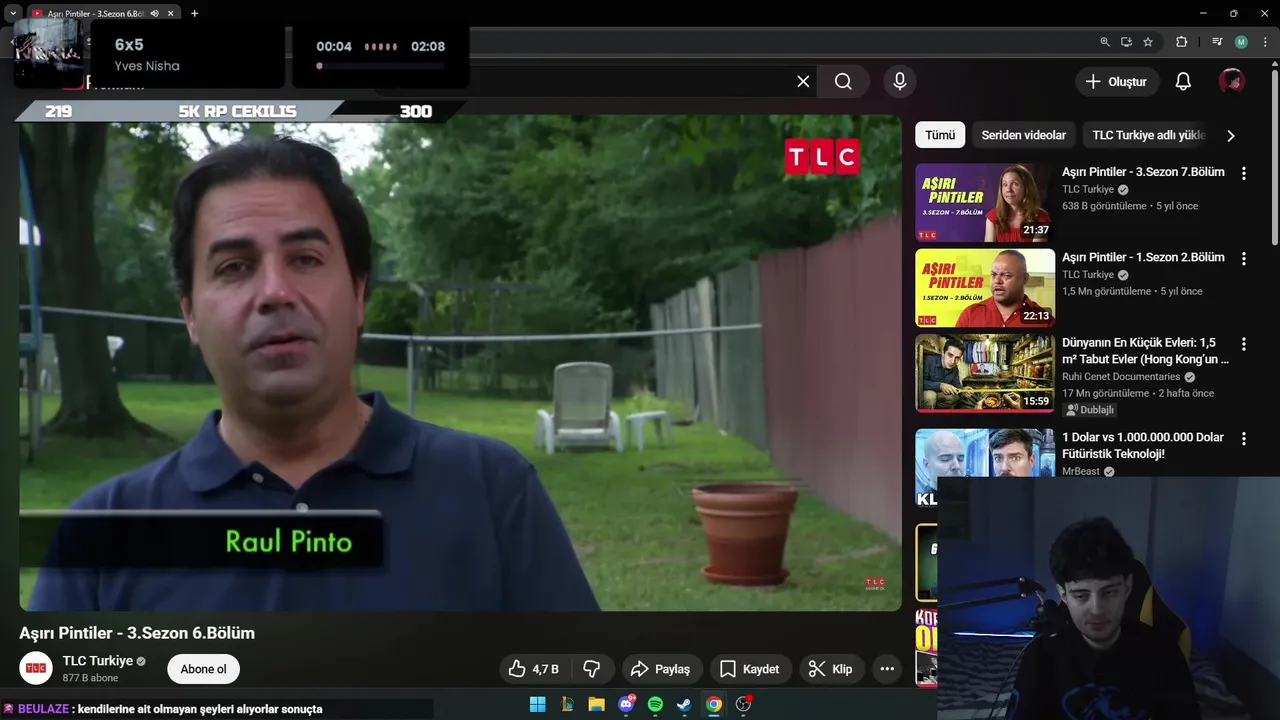Open the 1 Dolar vs 1.000.000.000 Dolar title
The width and height of the screenshot is (1280, 720).
(1143, 445)
